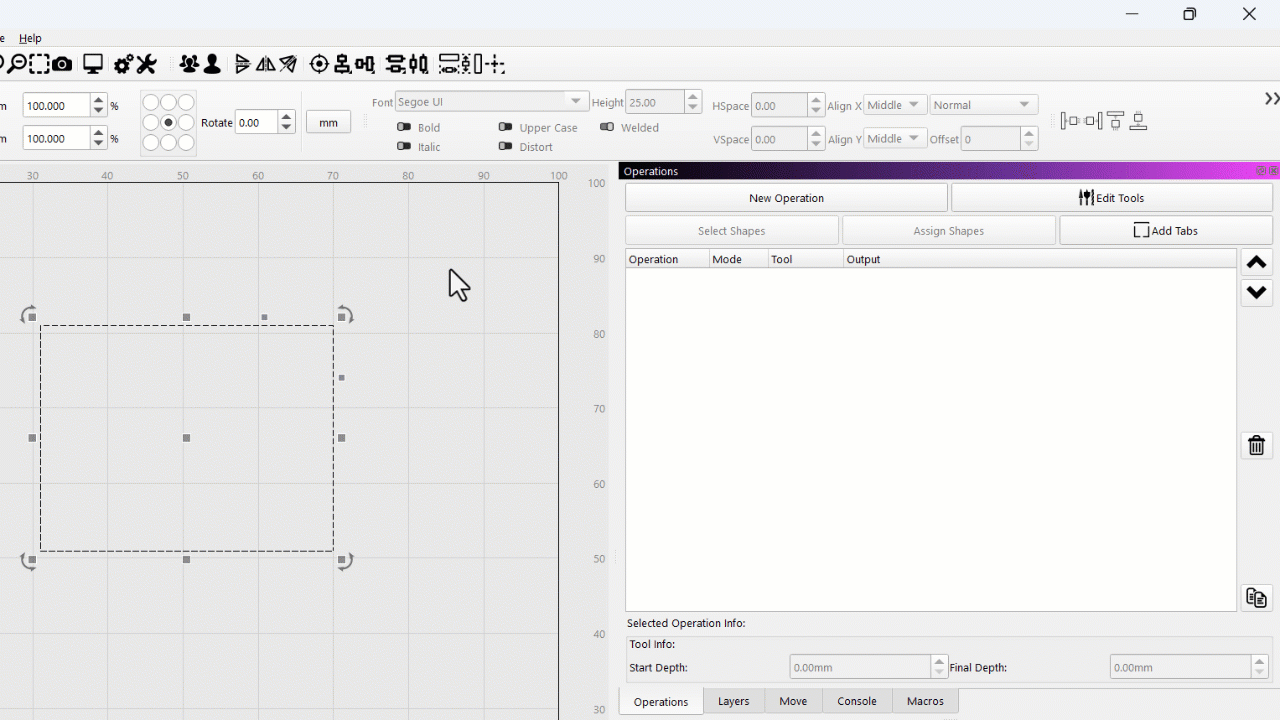The image size is (1280, 720).
Task: Click the Rotate angle input field
Action: (x=256, y=123)
